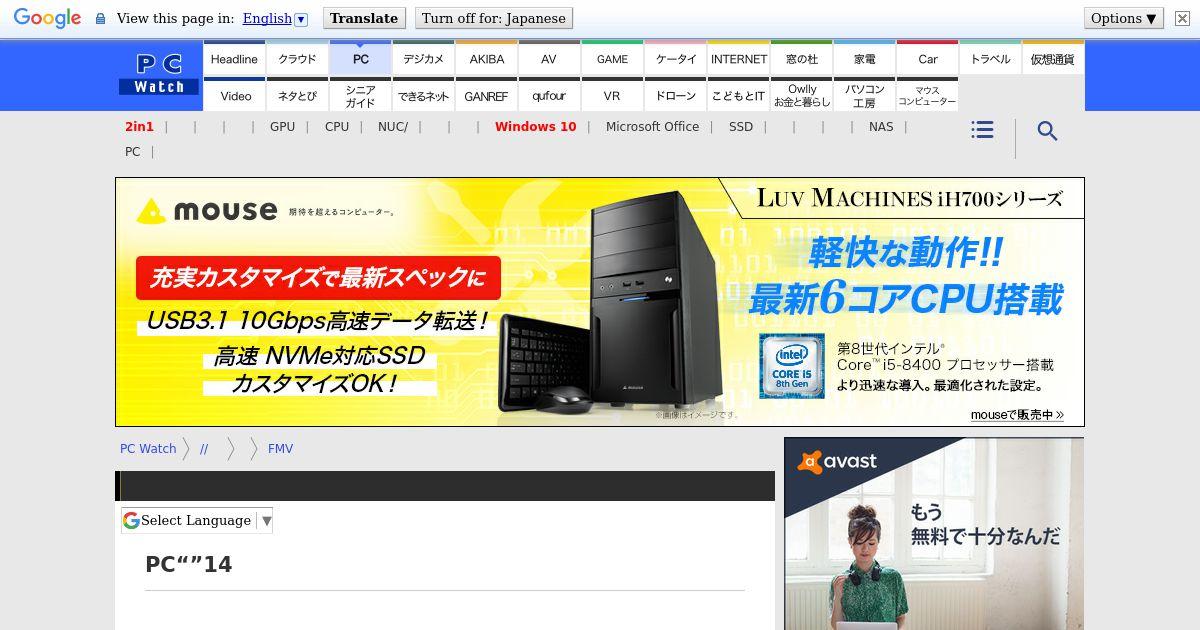Open the 仮想通貨 tab
This screenshot has width=1200, height=630.
click(x=1053, y=58)
